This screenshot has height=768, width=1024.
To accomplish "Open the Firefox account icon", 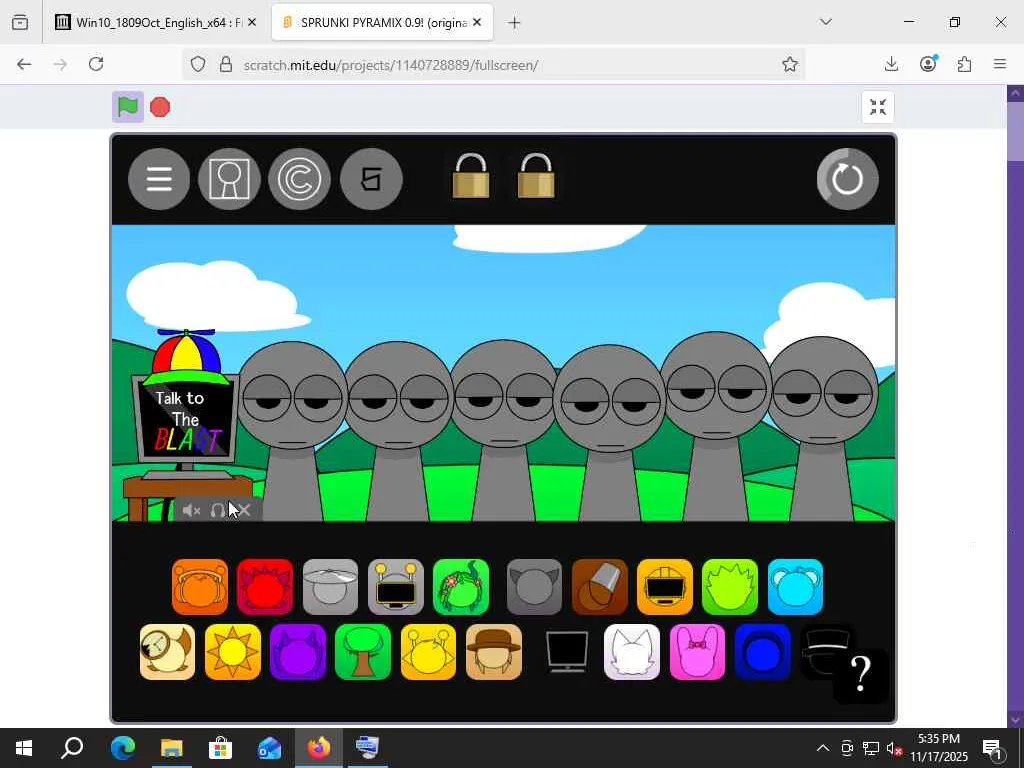I will coord(928,63).
